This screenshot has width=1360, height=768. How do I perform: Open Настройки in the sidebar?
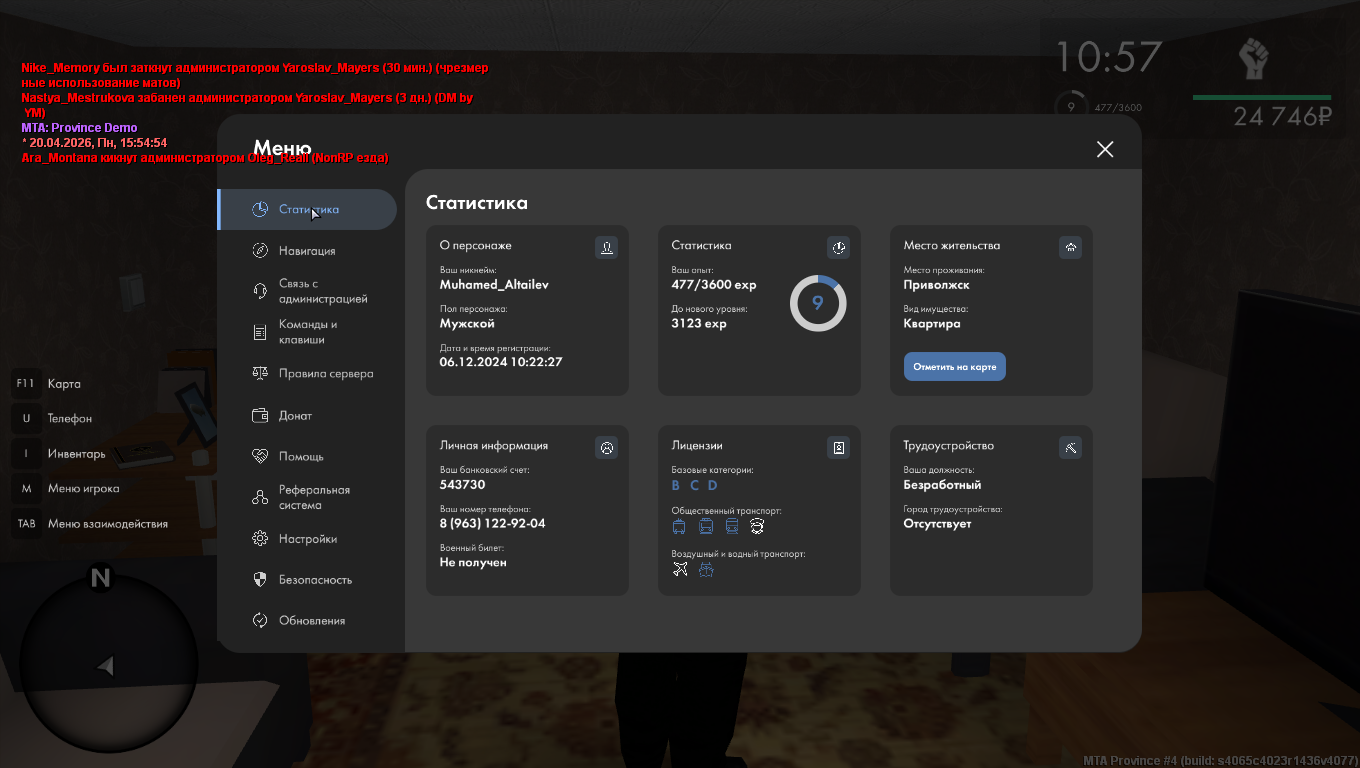click(x=307, y=539)
